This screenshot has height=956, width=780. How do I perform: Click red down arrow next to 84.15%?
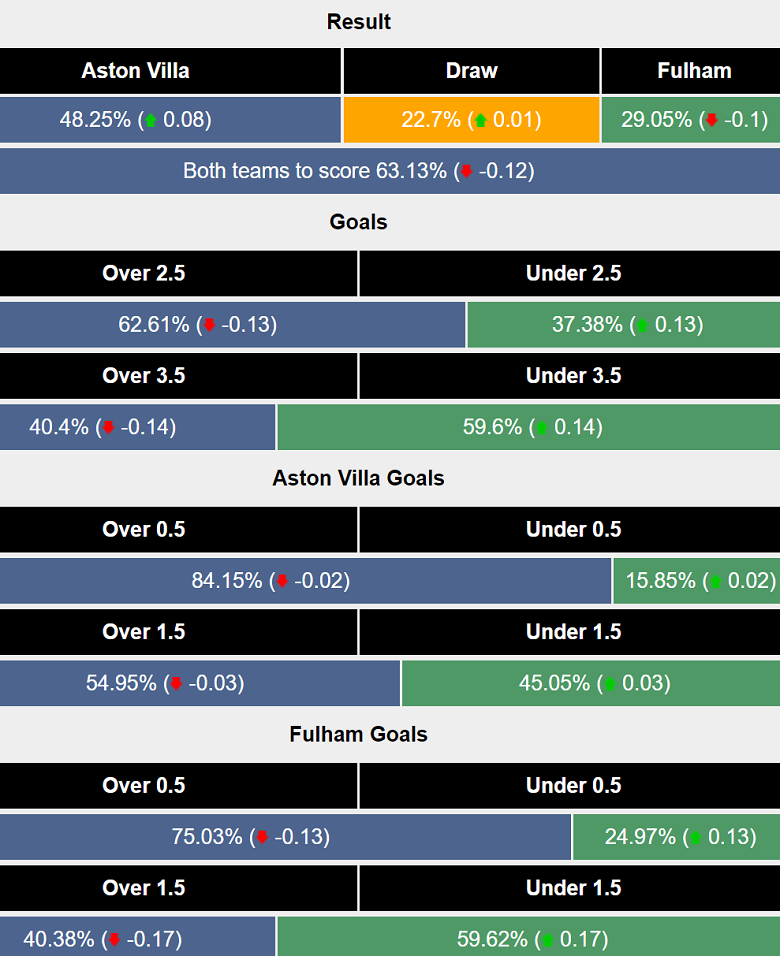click(x=282, y=581)
